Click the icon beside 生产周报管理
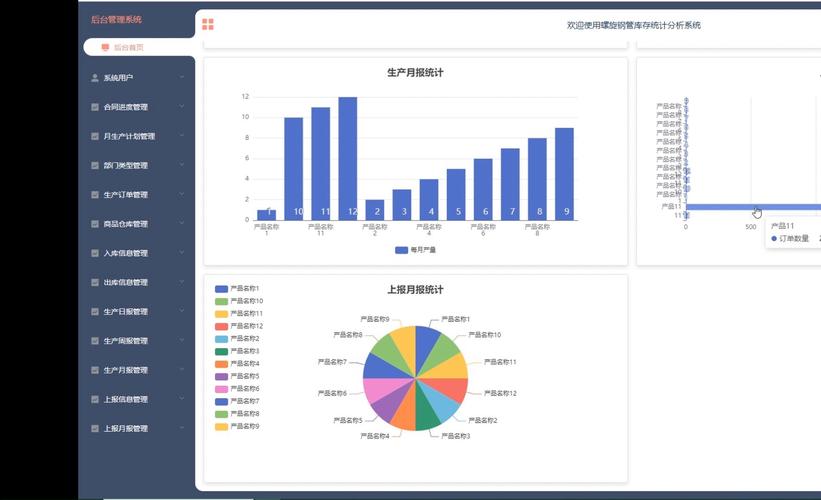Viewport: 821px width, 500px height. coord(95,341)
